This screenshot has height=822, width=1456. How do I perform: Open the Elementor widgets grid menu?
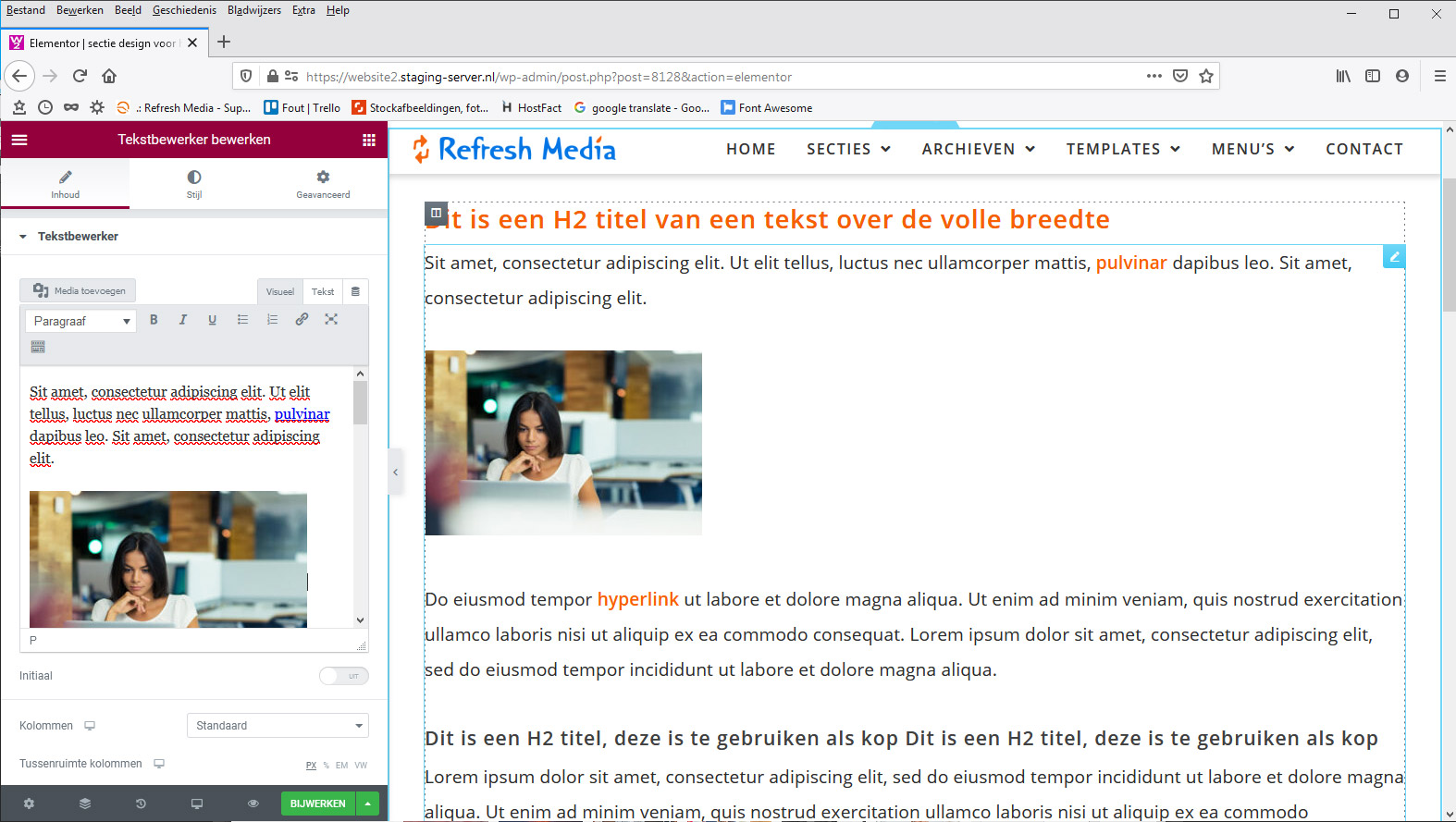pos(369,140)
